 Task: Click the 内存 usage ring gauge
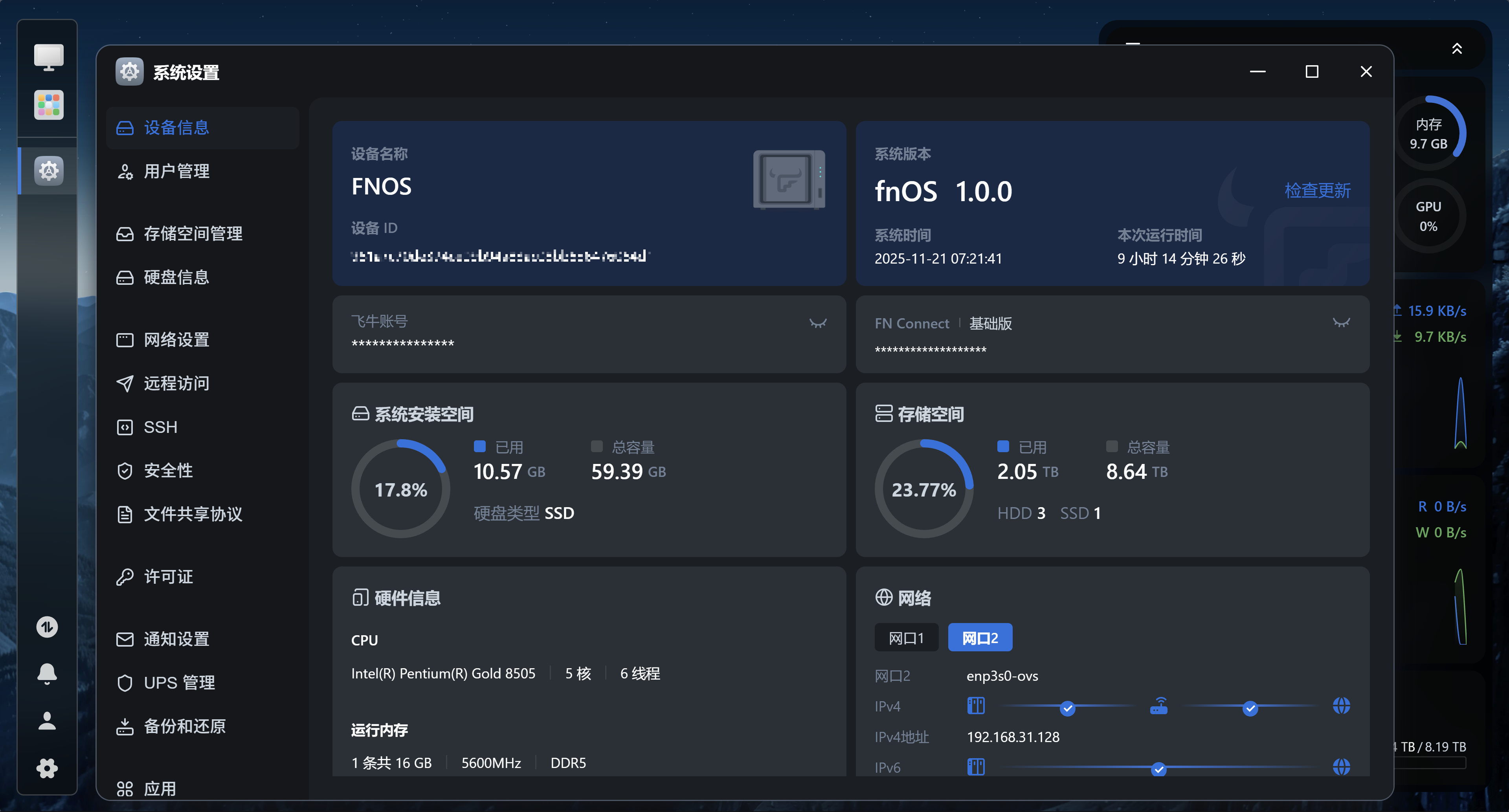[1428, 134]
